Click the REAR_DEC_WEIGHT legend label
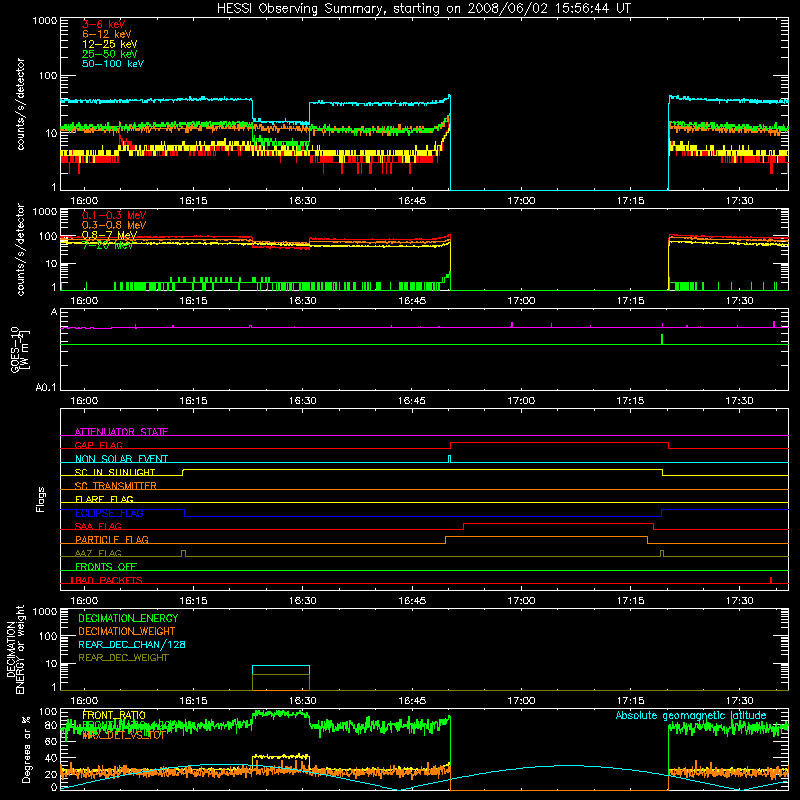Screen dimensions: 800x800 [123, 658]
